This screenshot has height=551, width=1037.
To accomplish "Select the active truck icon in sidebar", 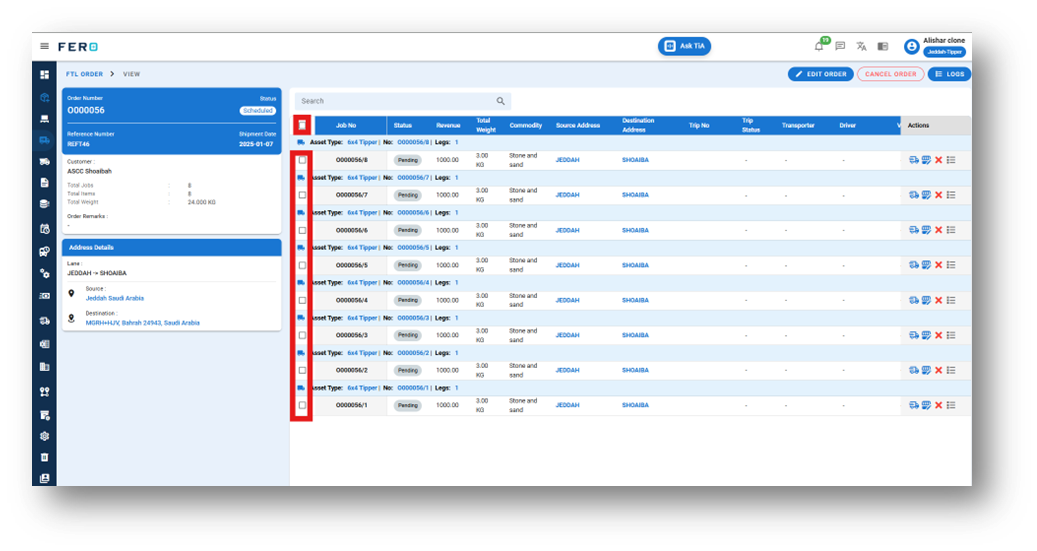I will (x=44, y=140).
